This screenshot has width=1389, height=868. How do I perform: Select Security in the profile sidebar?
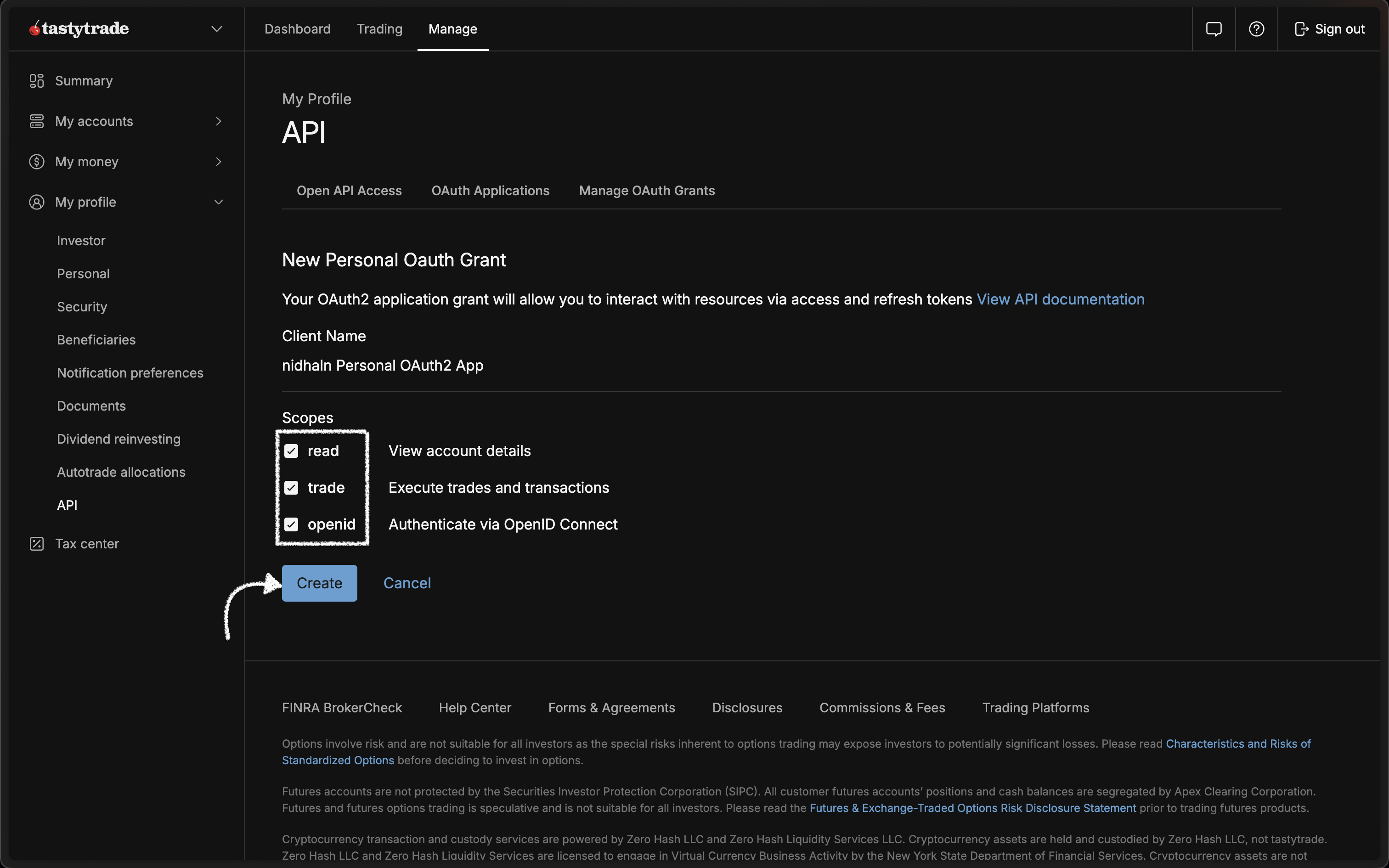tap(82, 307)
